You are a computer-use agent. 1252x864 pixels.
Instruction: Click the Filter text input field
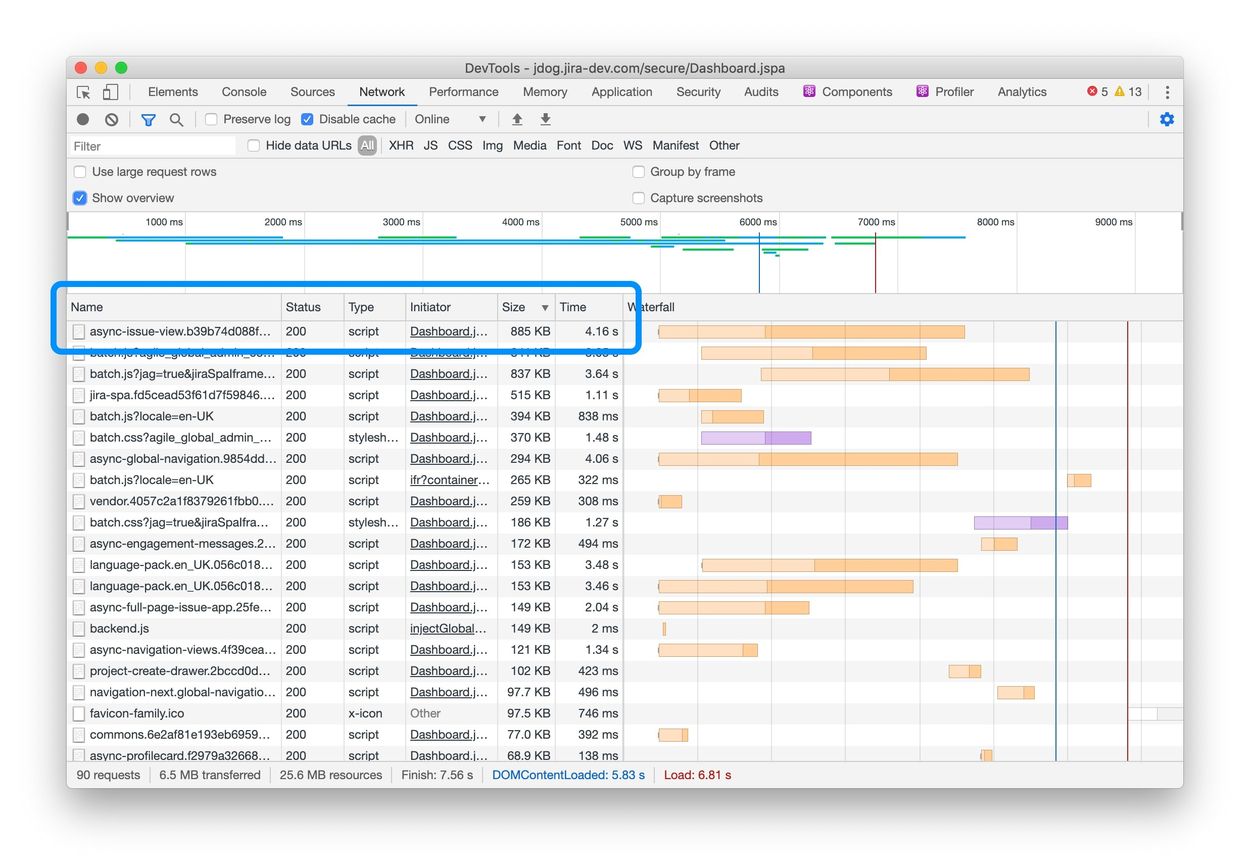[150, 146]
